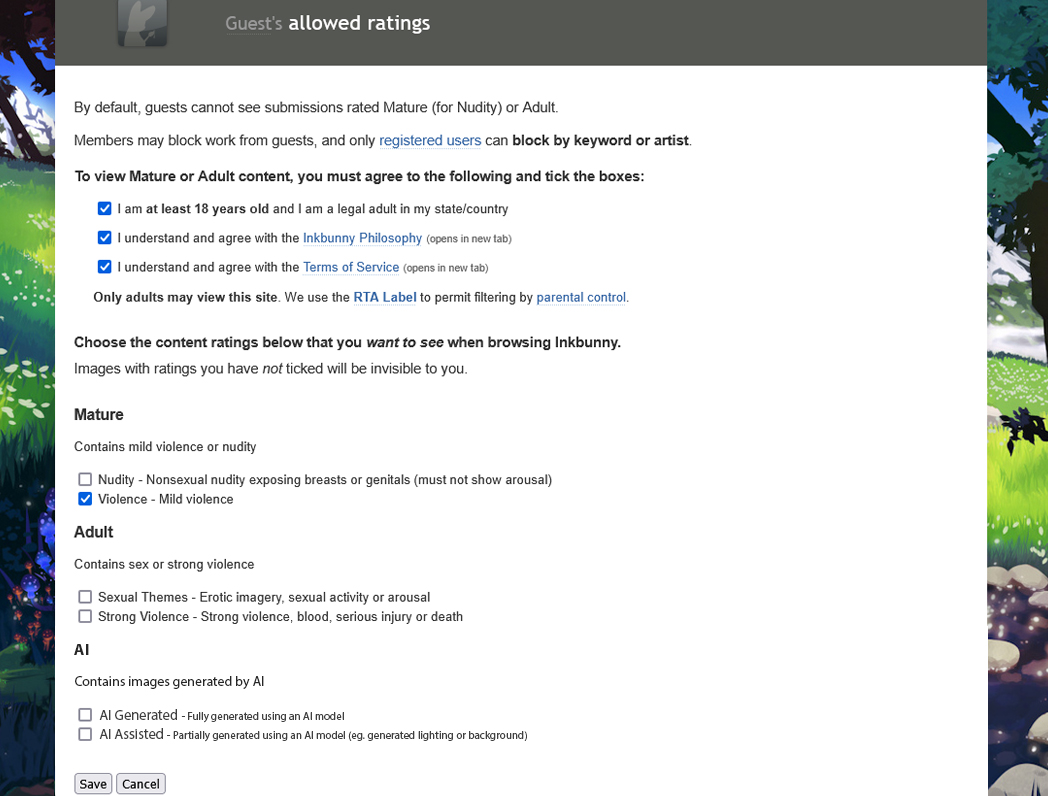This screenshot has height=796, width=1048.
Task: Click the Nudity option label text
Action: pyautogui.click(x=324, y=480)
